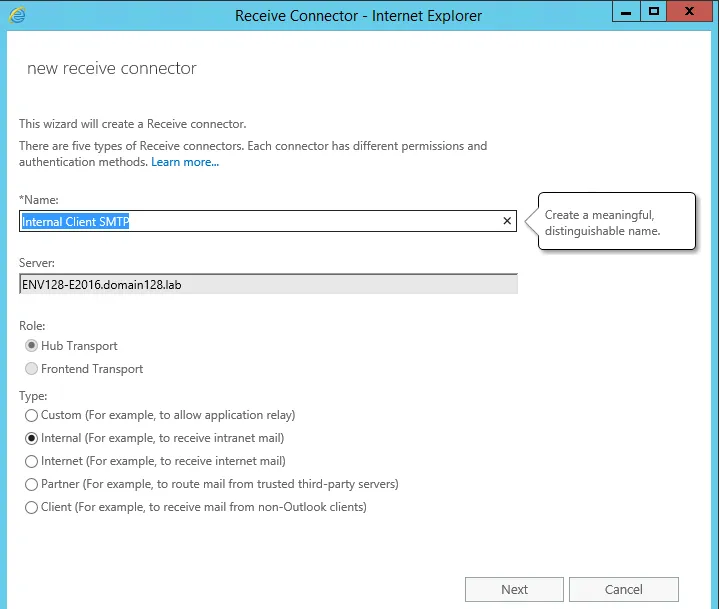This screenshot has height=609, width=719.
Task: Click the Name text field
Action: coord(260,221)
